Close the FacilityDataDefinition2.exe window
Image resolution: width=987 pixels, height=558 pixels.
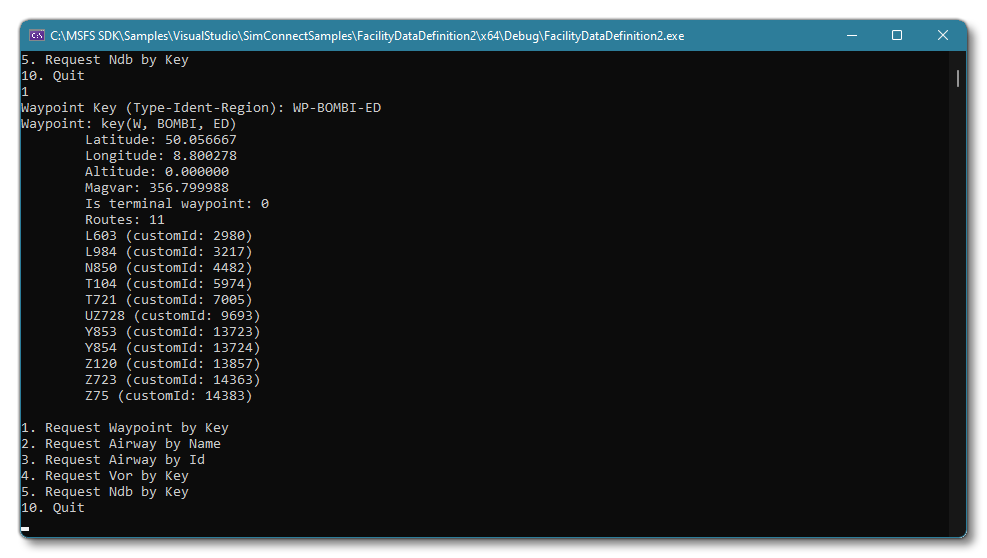[942, 35]
